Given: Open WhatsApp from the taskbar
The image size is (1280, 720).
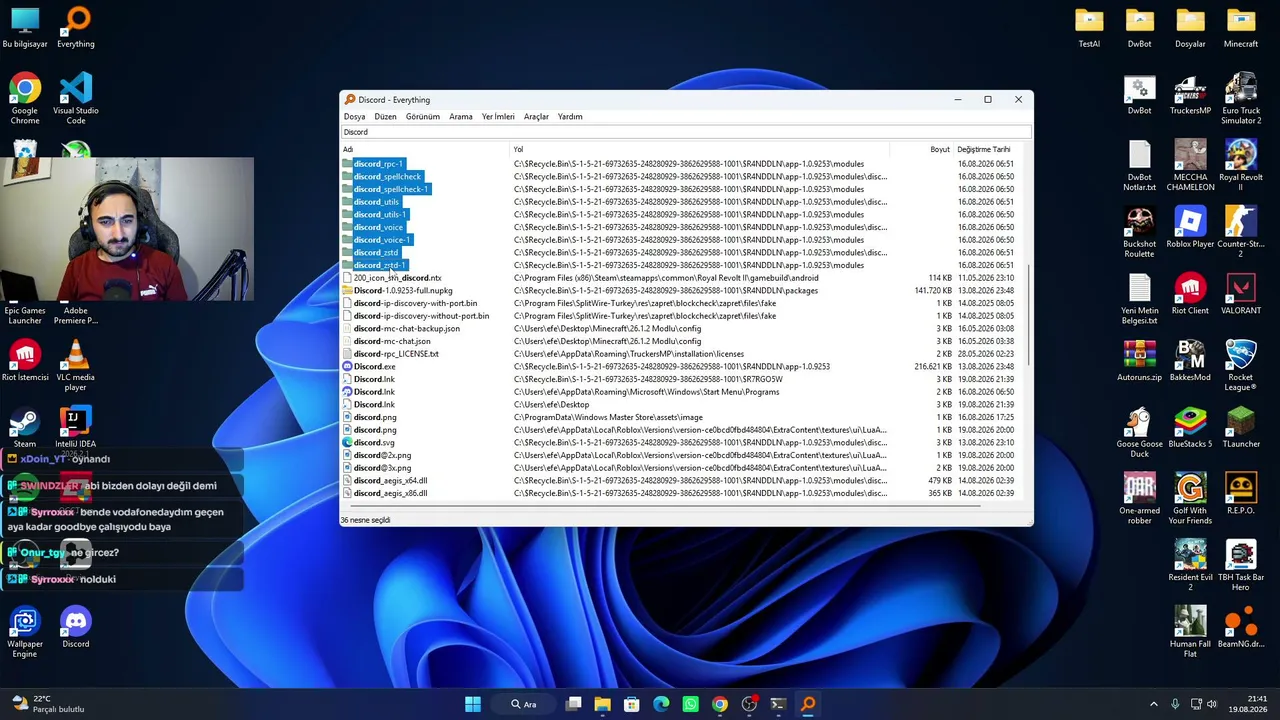Looking at the screenshot, I should click(690, 704).
